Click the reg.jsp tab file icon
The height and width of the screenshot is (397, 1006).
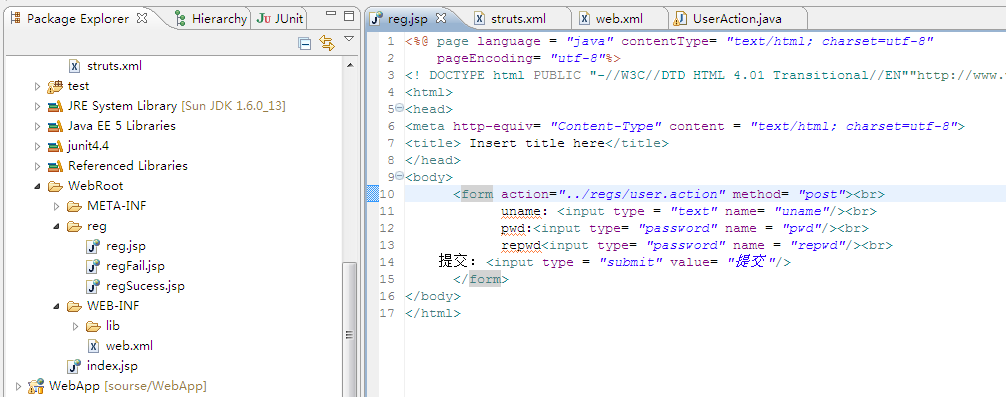[377, 19]
